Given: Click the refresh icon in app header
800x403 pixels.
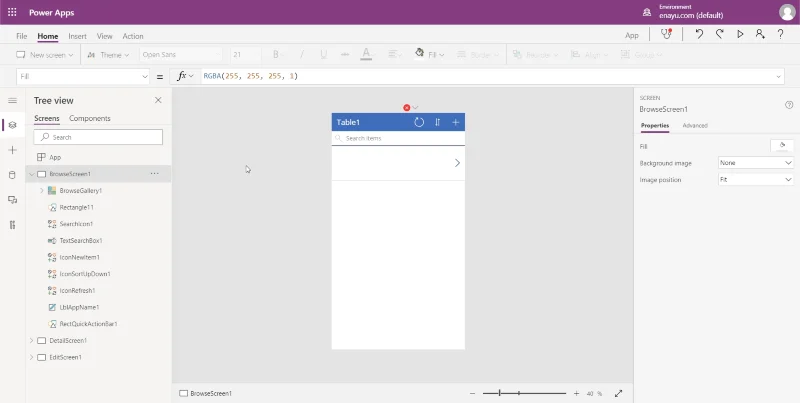Looking at the screenshot, I should (x=419, y=122).
